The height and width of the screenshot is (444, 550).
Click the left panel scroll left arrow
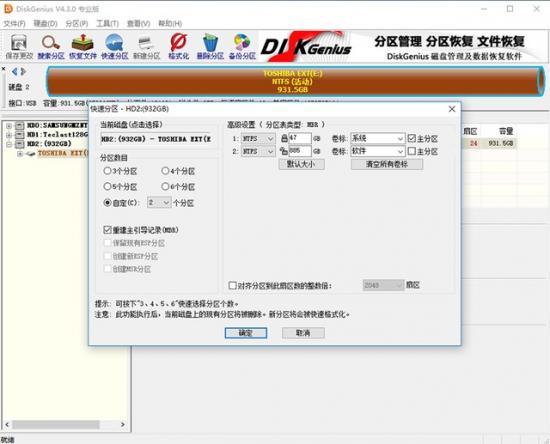coord(7,425)
